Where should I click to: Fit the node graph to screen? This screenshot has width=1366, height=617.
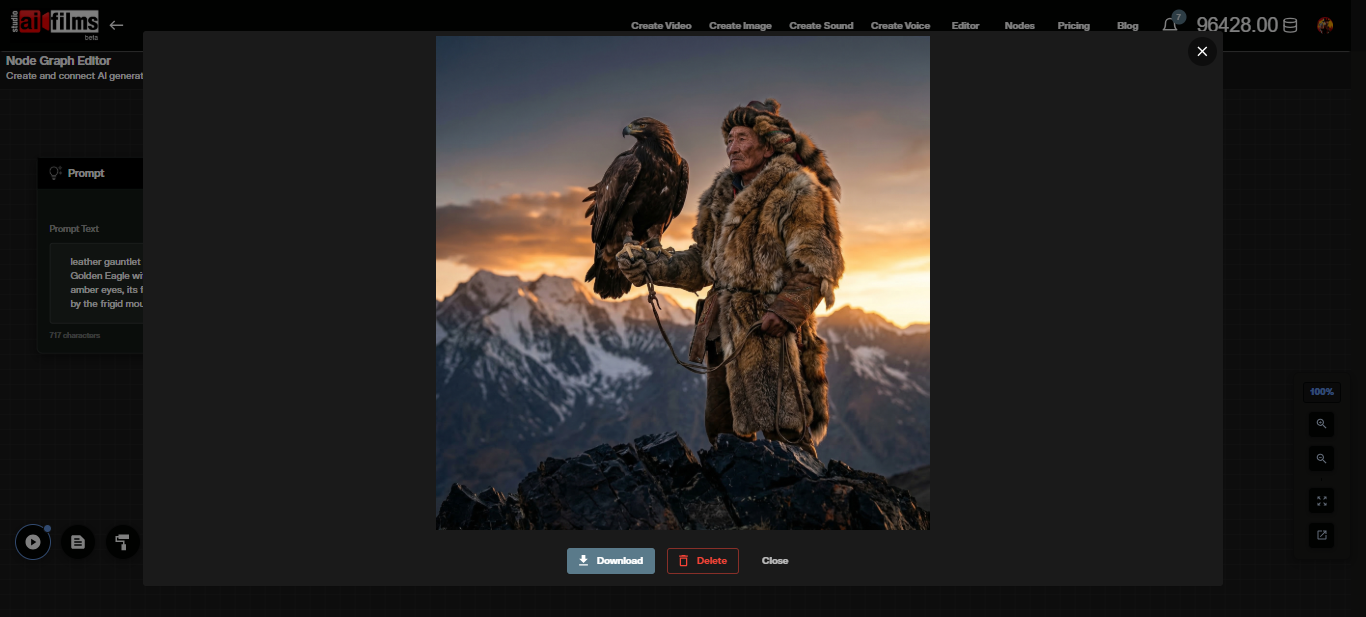1321,500
